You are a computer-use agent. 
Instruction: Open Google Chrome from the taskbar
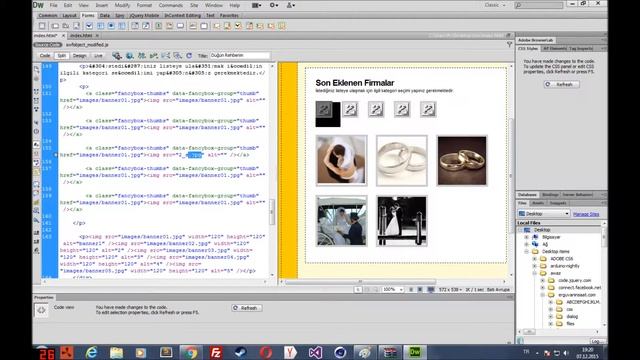(x=190, y=352)
